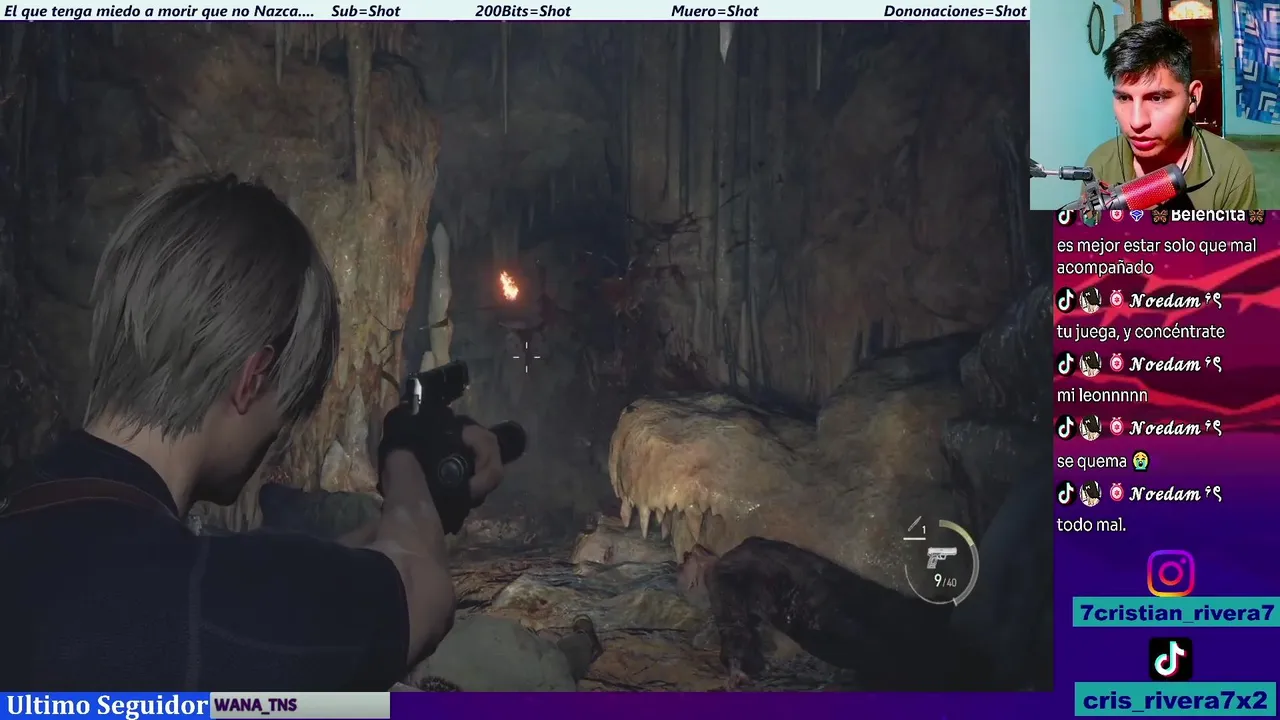Click the circular ammo gauge around the pistol
1280x720 pixels.
click(x=941, y=562)
